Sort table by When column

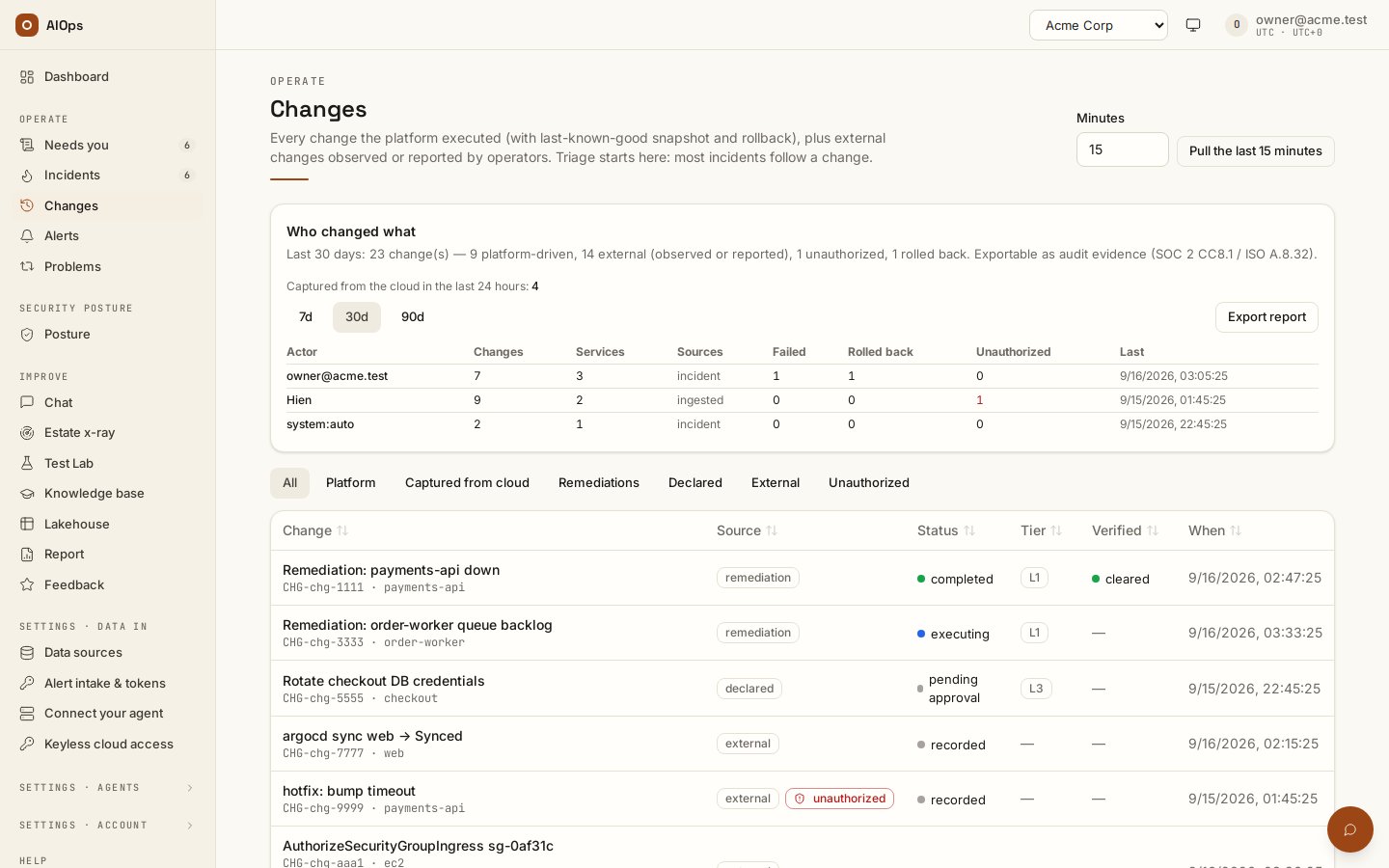click(1215, 531)
